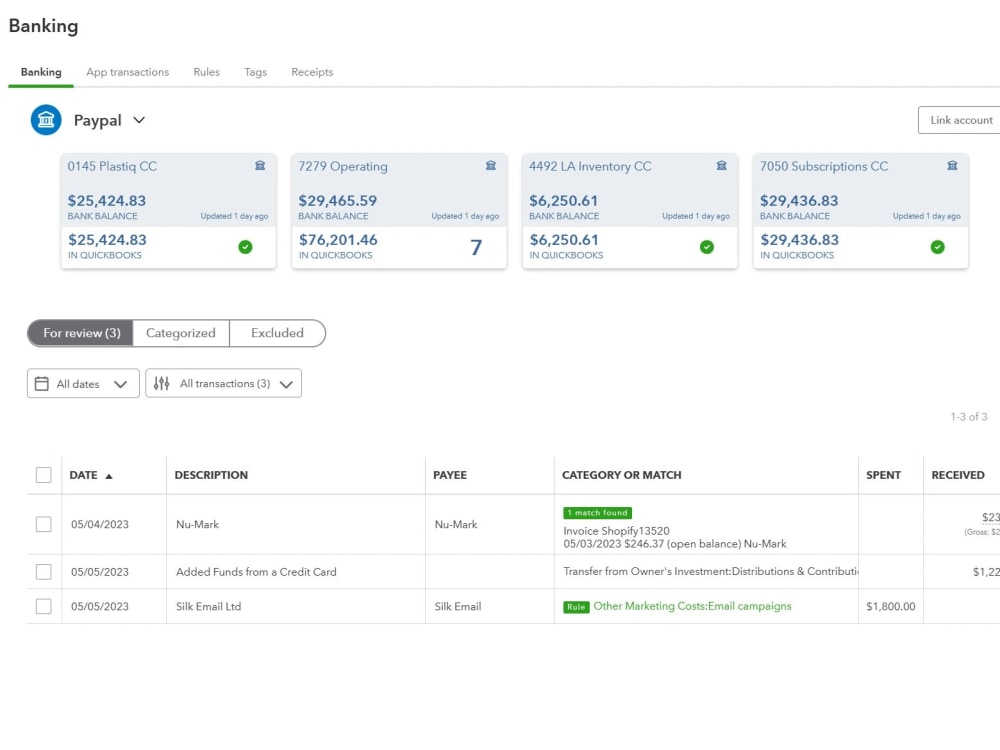The image size is (1000, 750).
Task: Click the Link account button
Action: pyautogui.click(x=960, y=120)
